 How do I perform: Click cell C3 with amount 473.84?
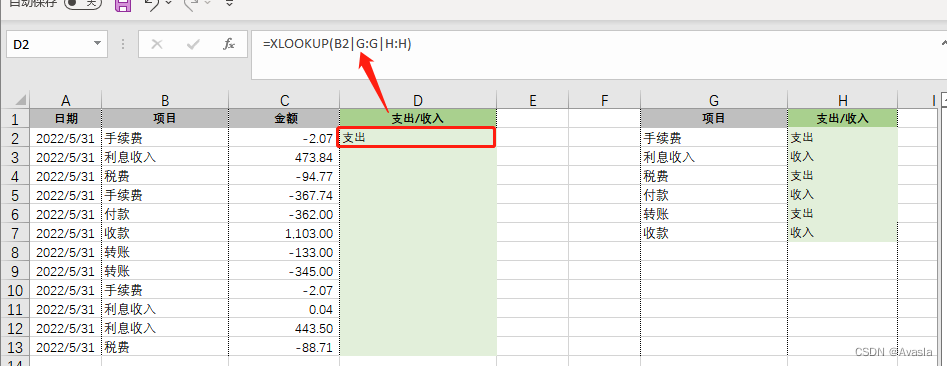tap(284, 157)
